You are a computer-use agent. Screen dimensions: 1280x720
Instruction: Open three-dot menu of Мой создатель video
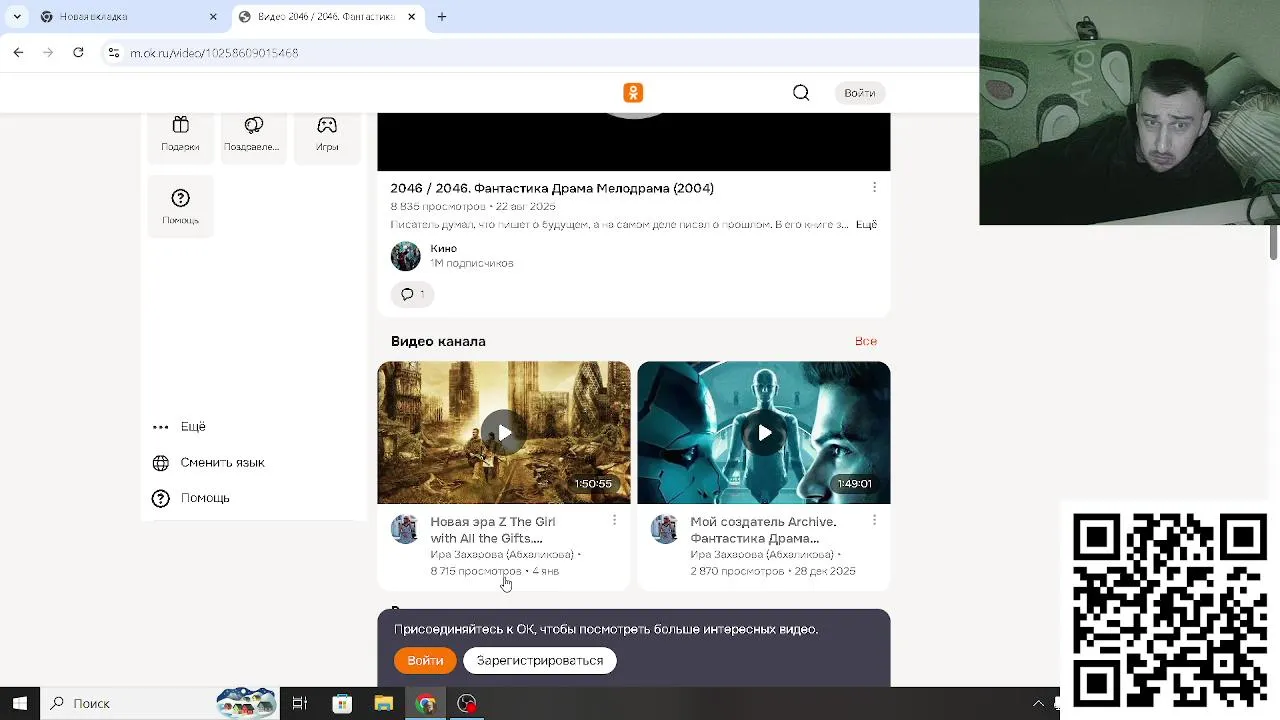coord(874,520)
